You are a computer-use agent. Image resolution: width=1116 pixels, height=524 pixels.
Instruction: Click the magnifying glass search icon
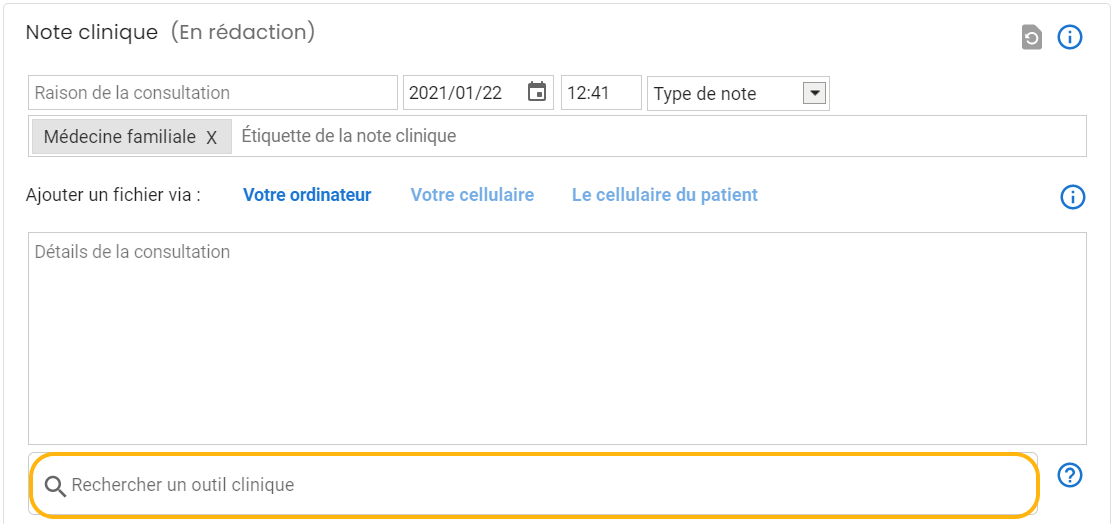click(56, 486)
